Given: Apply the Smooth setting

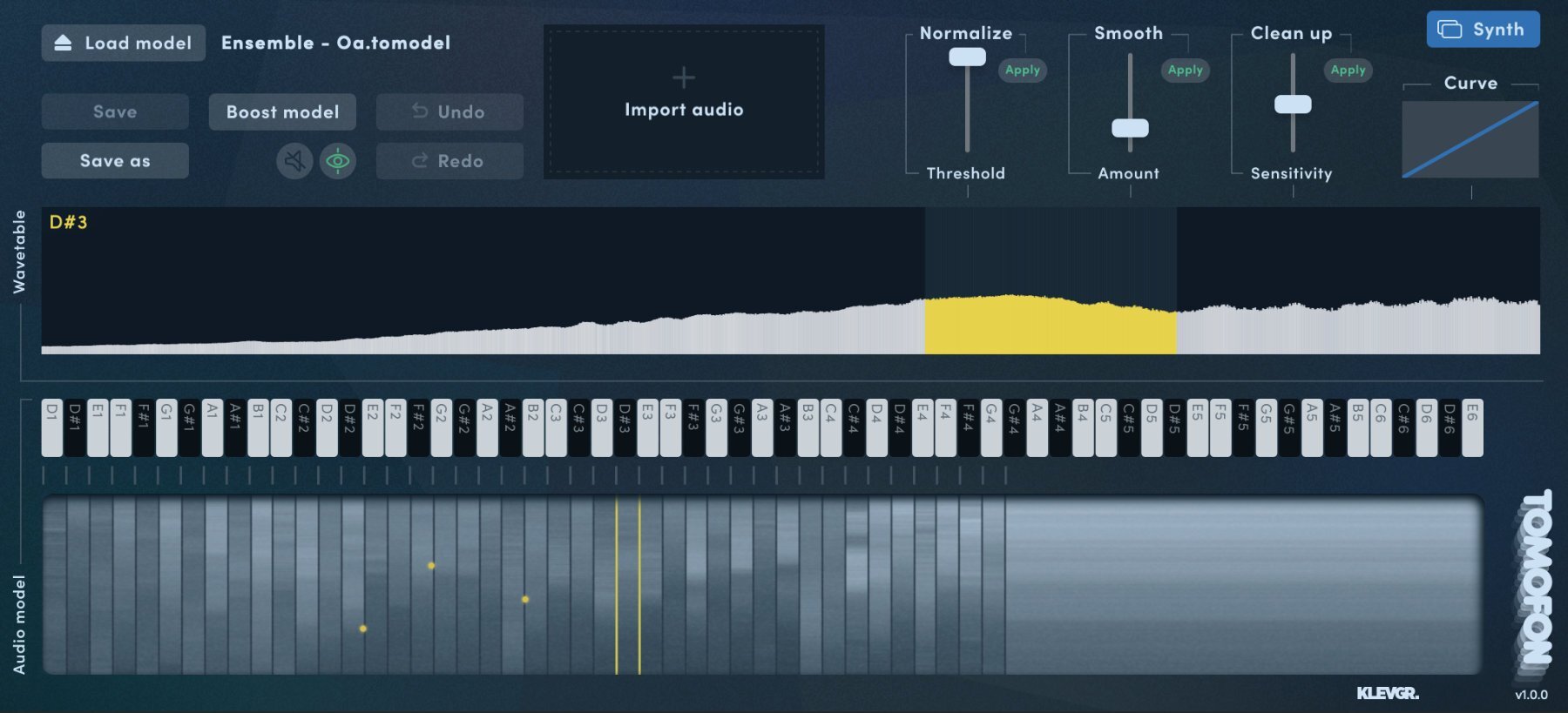Looking at the screenshot, I should tap(1185, 71).
